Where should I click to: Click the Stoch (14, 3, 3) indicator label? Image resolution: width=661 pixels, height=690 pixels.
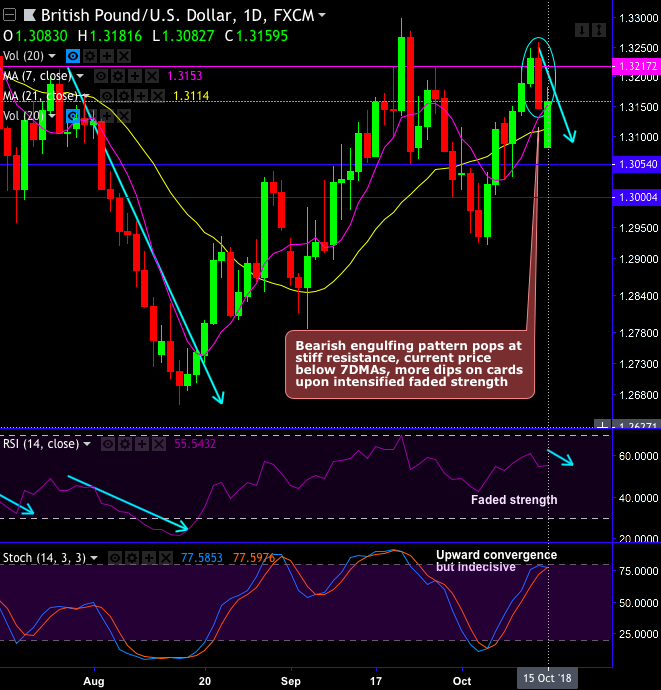coord(44,558)
